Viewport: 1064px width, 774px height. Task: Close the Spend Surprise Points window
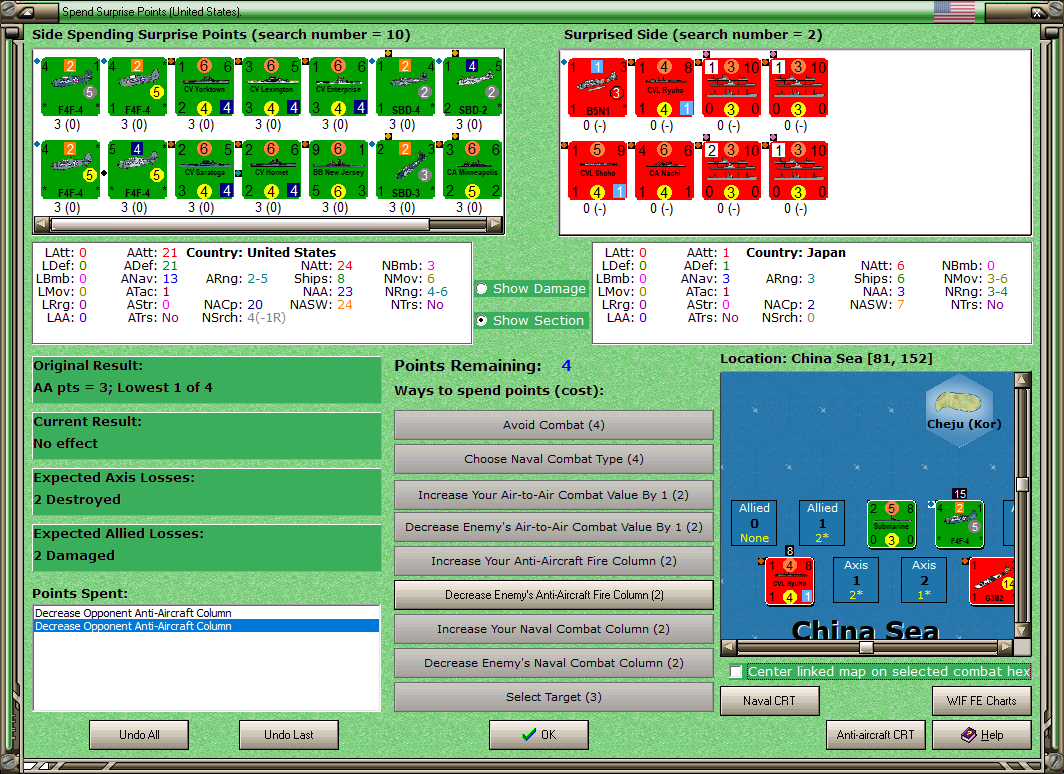(x=1039, y=12)
